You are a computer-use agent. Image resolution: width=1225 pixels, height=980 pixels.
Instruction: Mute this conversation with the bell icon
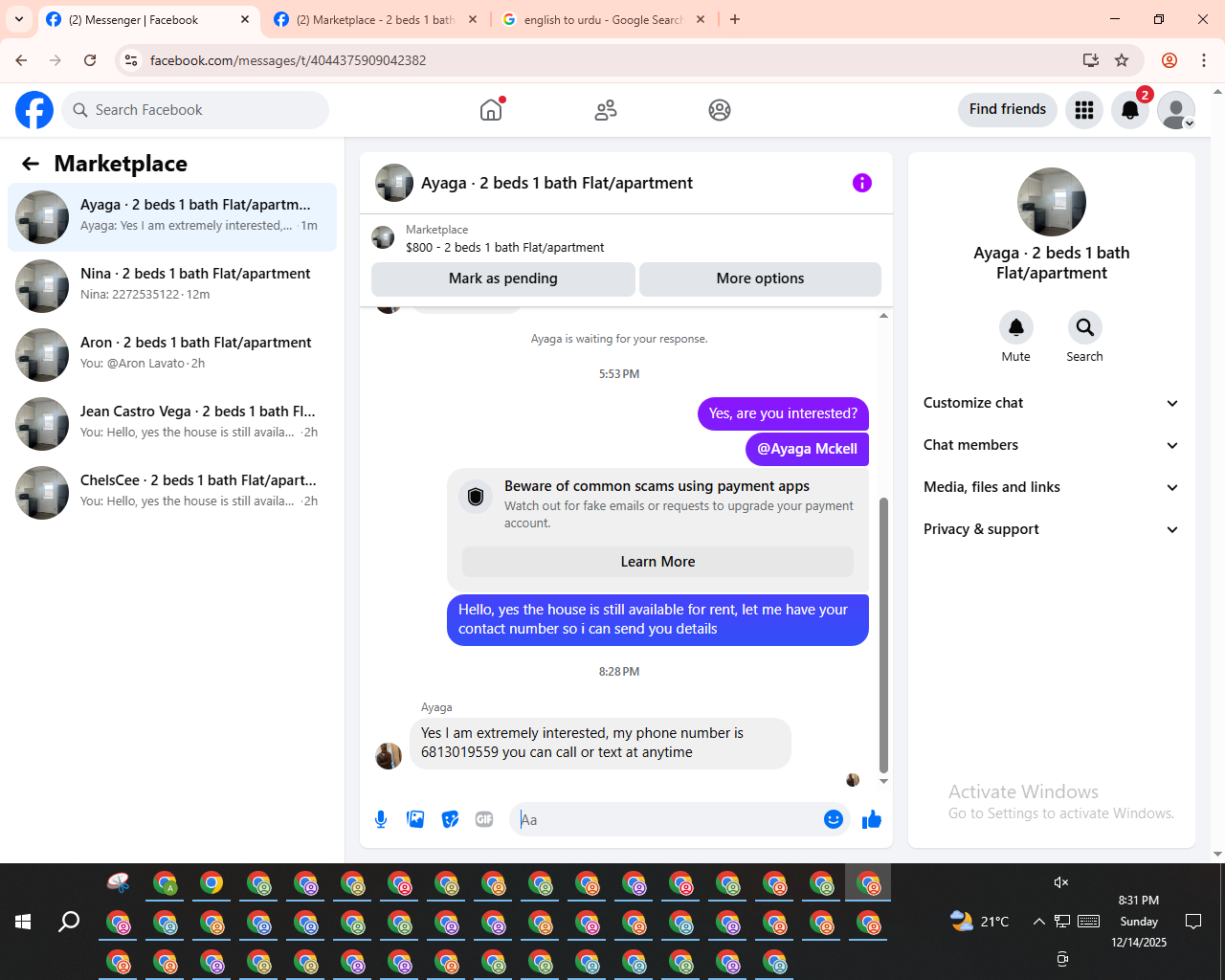(x=1016, y=327)
